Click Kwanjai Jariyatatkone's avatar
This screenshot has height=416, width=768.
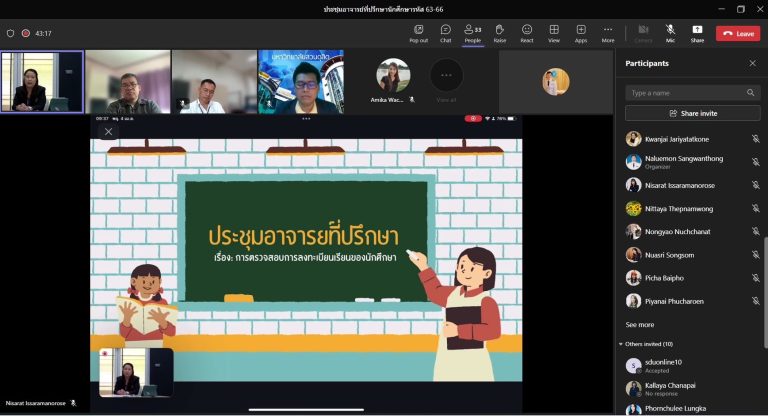pyautogui.click(x=633, y=139)
